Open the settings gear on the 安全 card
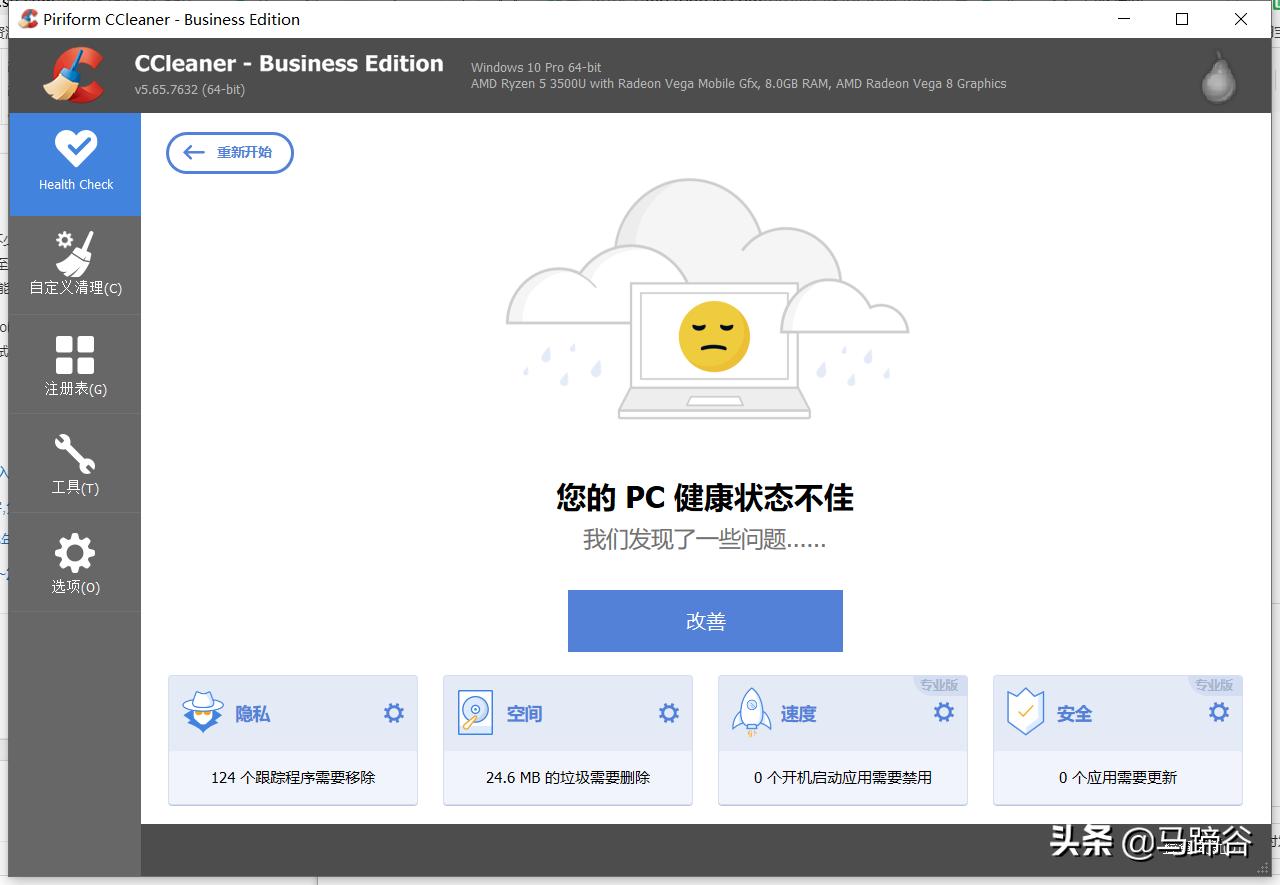The height and width of the screenshot is (885, 1280). 1217,712
